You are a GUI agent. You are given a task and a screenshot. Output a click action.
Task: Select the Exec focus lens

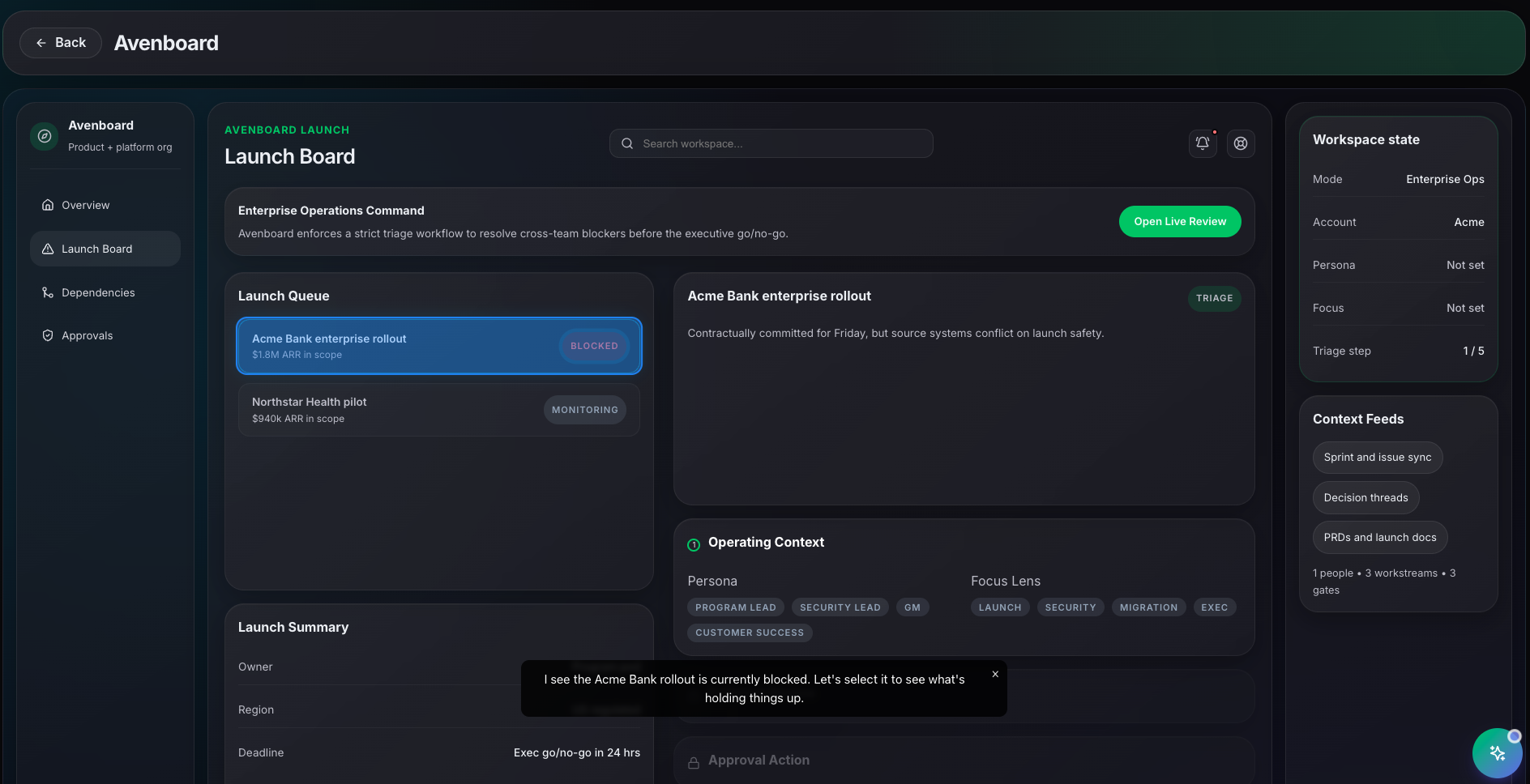coord(1215,607)
